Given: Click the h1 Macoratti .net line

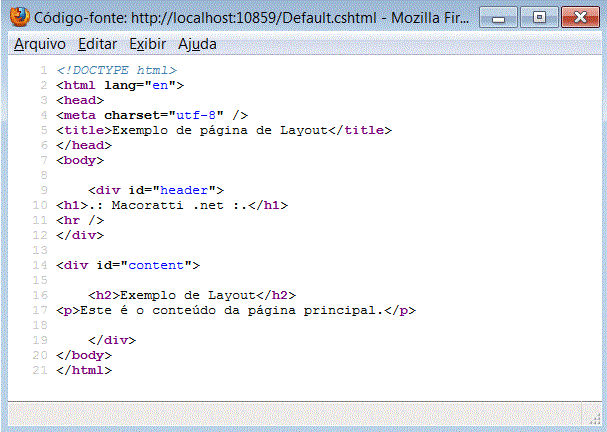Looking at the screenshot, I should point(172,206).
